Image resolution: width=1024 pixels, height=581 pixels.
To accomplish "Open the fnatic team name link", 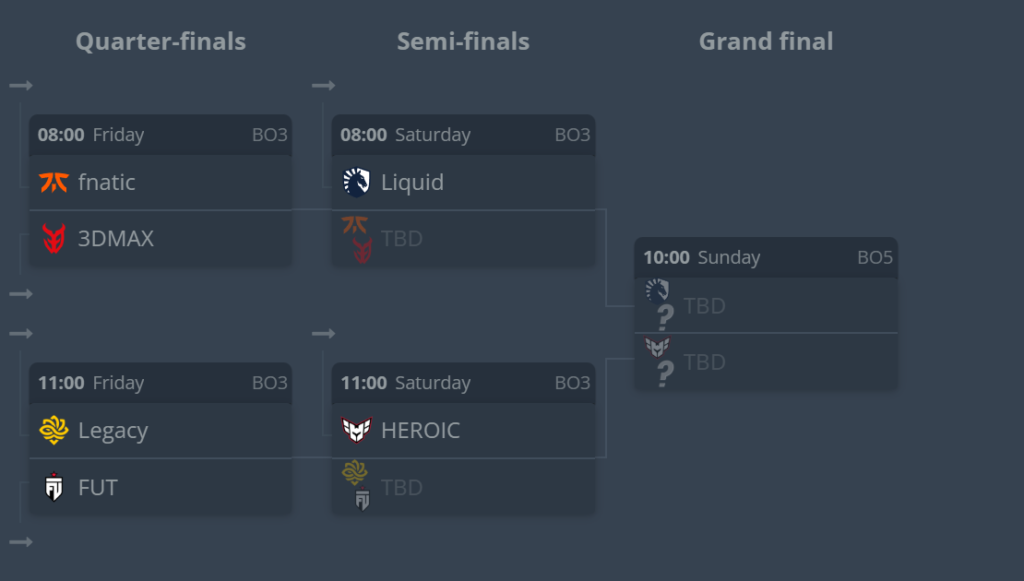I will pyautogui.click(x=107, y=182).
